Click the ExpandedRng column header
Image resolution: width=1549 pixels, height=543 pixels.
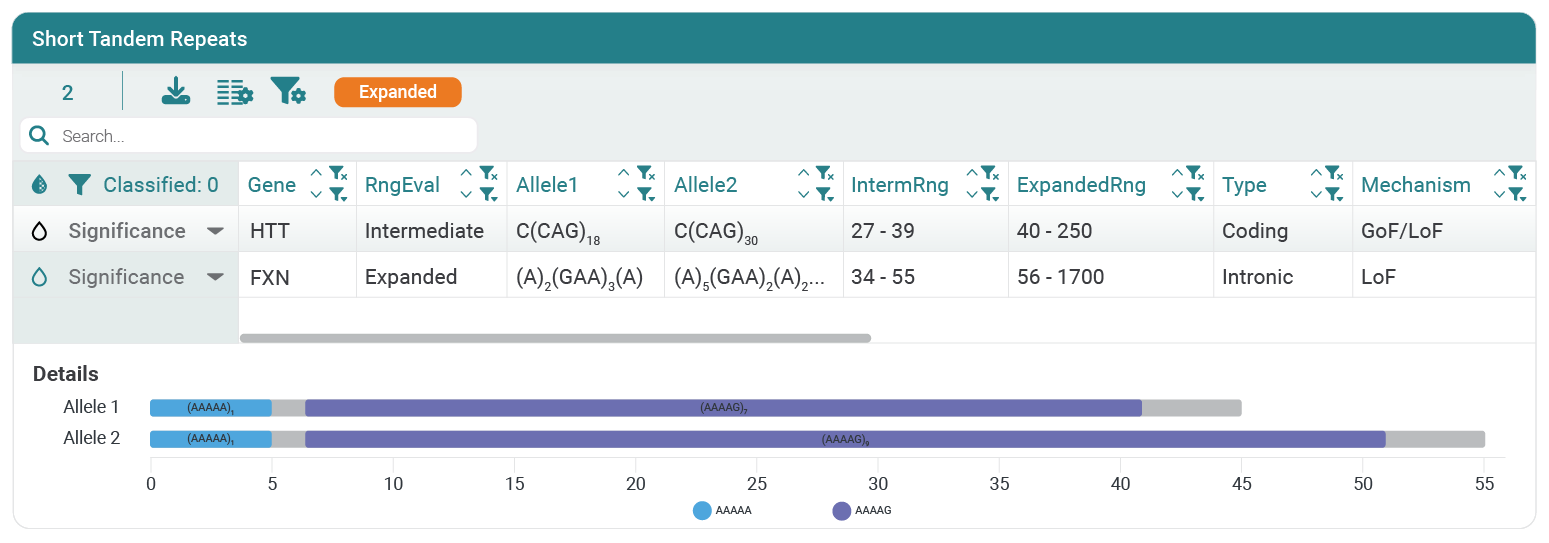[x=1081, y=185]
